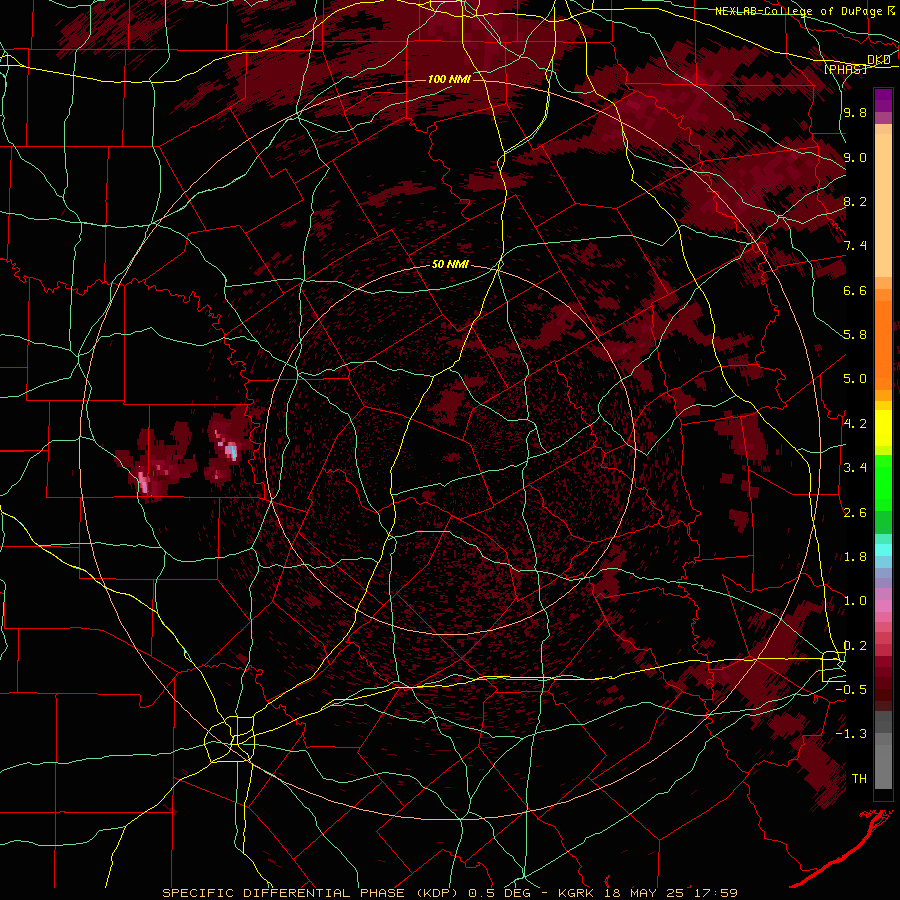Viewport: 900px width, 900px height.
Task: Click the 9.0 value on the color scale
Action: click(x=855, y=157)
